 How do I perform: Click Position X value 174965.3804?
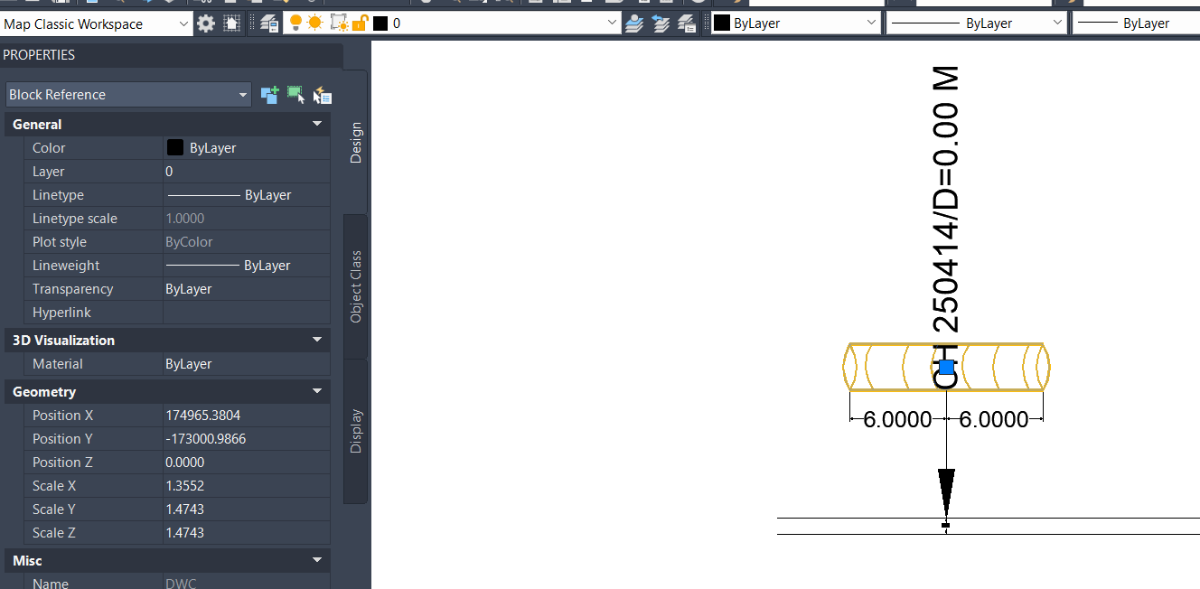pyautogui.click(x=246, y=416)
